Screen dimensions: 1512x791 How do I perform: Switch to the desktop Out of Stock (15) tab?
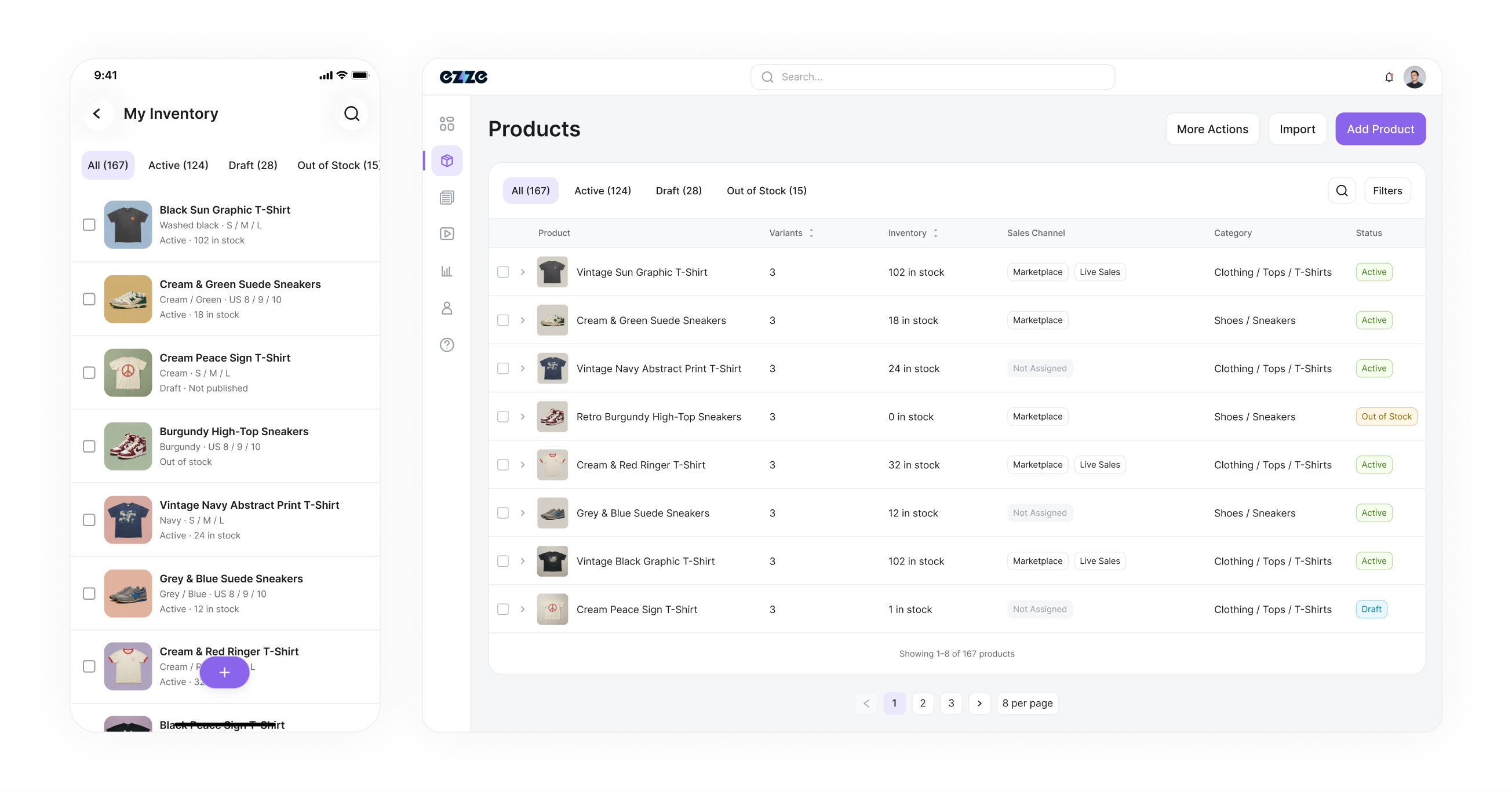pos(767,191)
